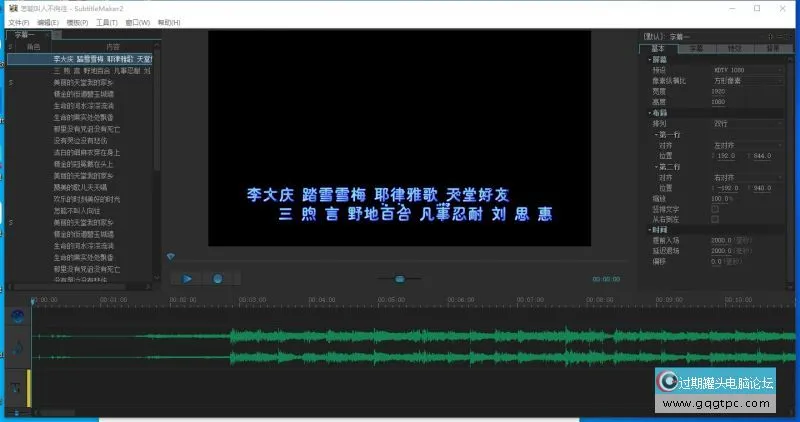Switch to the 特效 tab in the properties panel
Screen dimensions: 800x422
[x=734, y=48]
